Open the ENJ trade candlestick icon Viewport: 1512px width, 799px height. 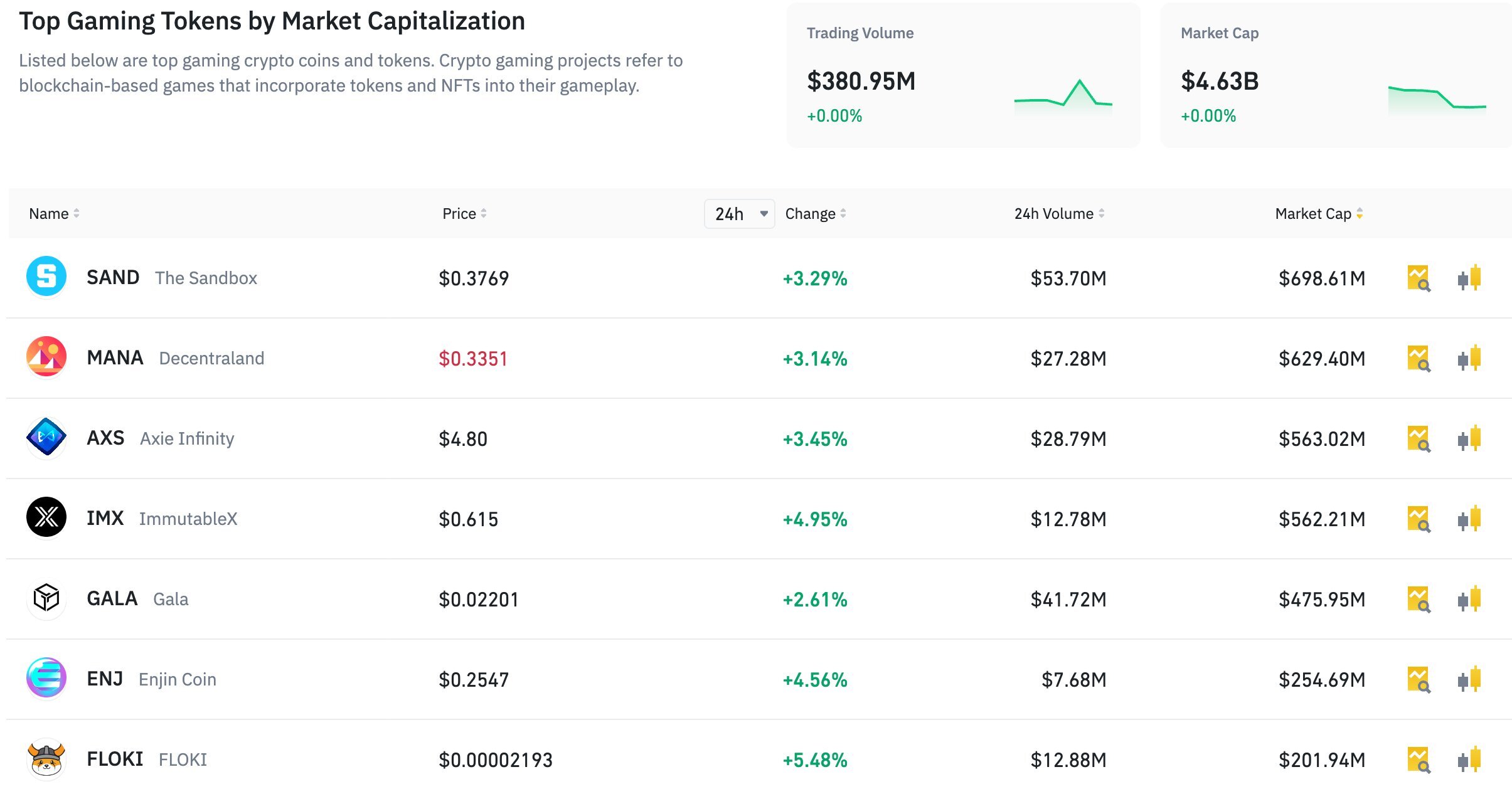coord(1469,679)
